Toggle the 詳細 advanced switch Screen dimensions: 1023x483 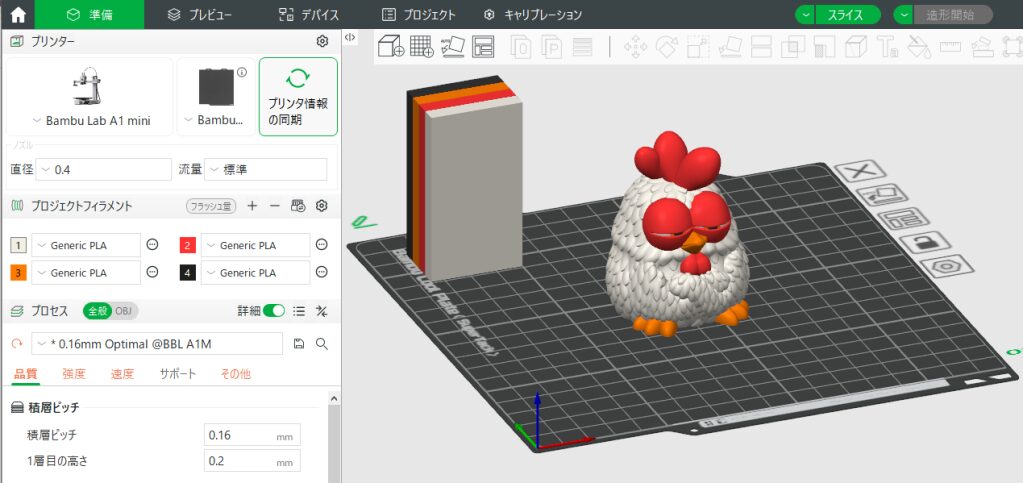pos(274,311)
